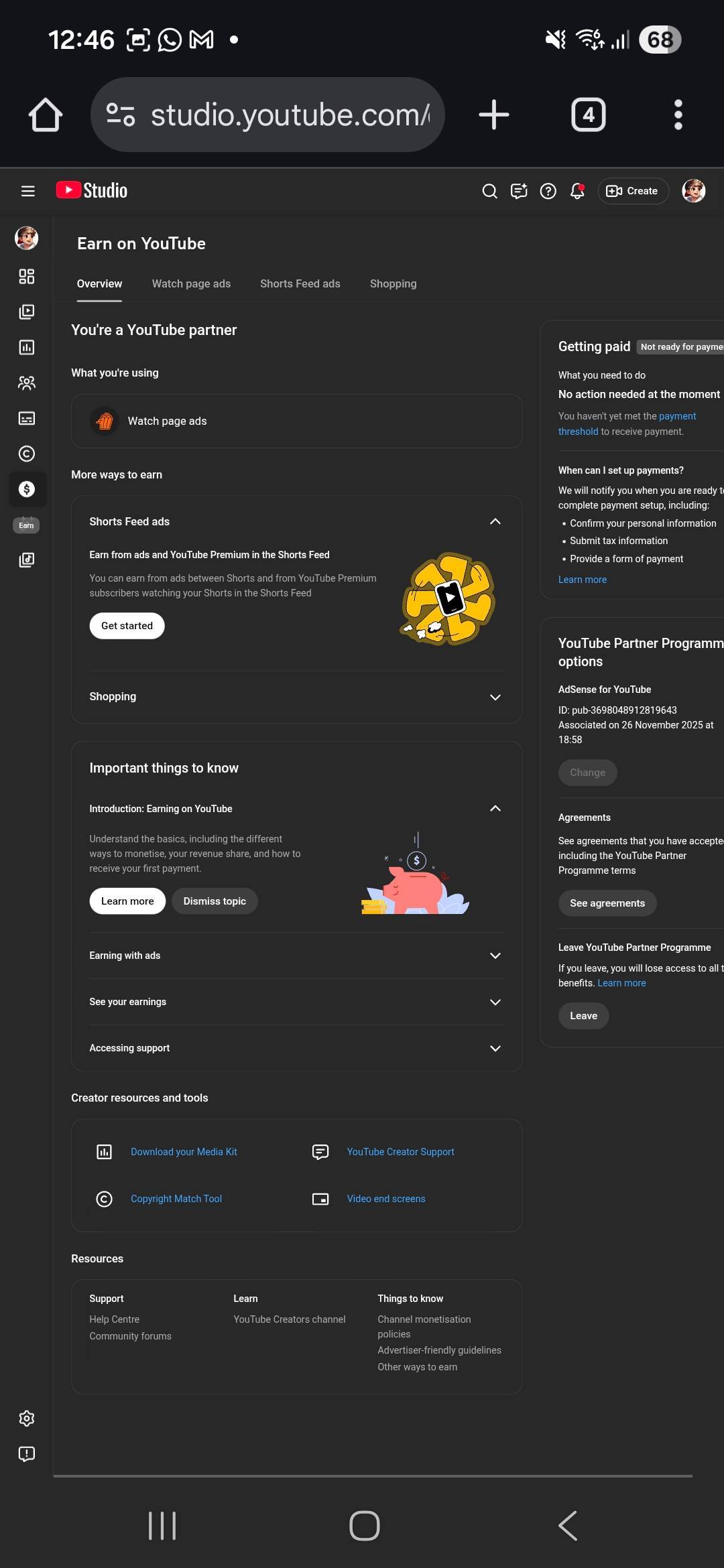Collapse the Shorts Feed ads section
724x1568 pixels.
495,521
